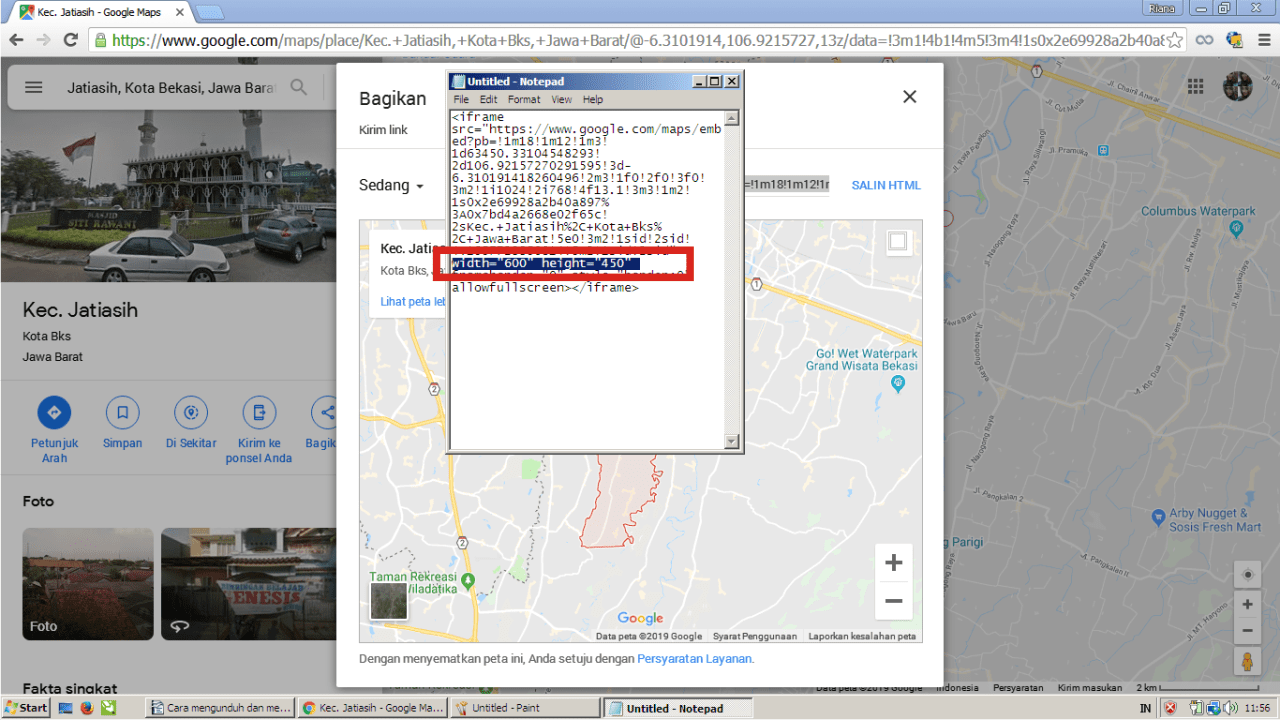Image resolution: width=1280 pixels, height=720 pixels.
Task: Click the search magnifier in Maps
Action: click(298, 87)
